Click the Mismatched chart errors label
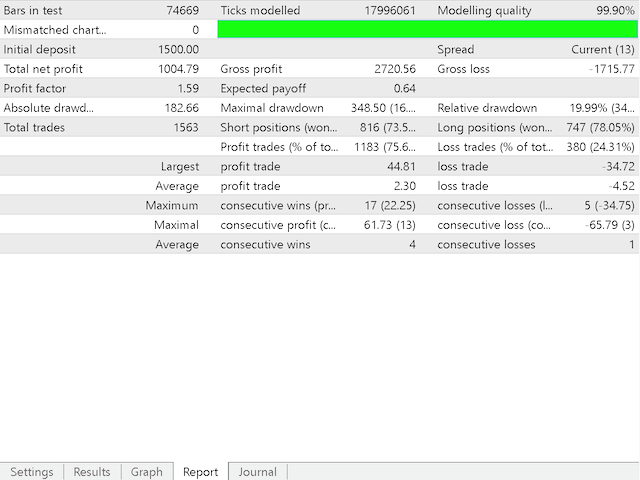Image resolution: width=640 pixels, height=480 pixels. (x=55, y=30)
